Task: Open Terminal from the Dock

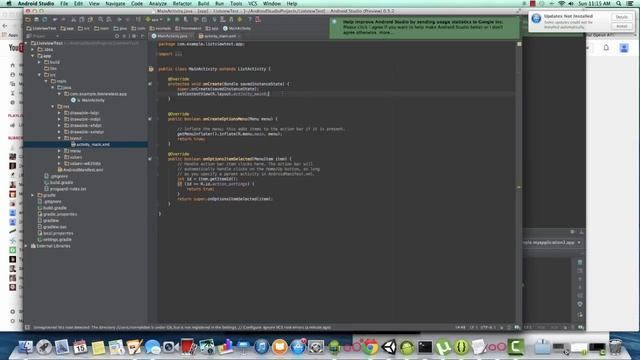Action: click(425, 347)
